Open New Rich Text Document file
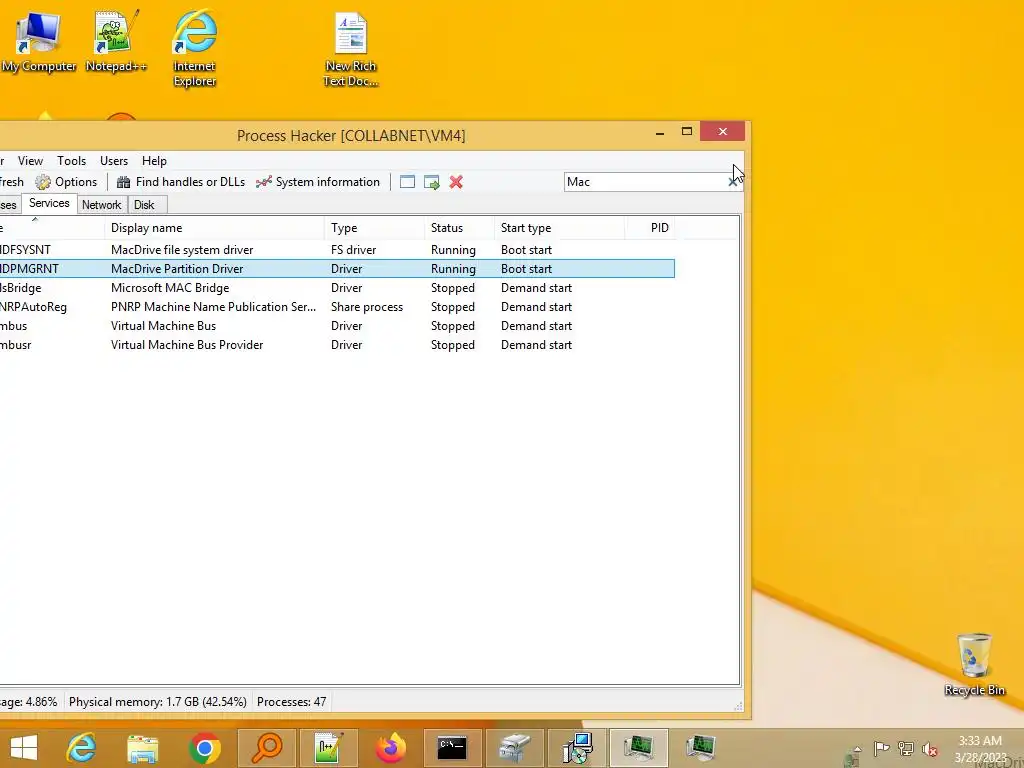Image resolution: width=1024 pixels, height=768 pixels. [x=351, y=50]
